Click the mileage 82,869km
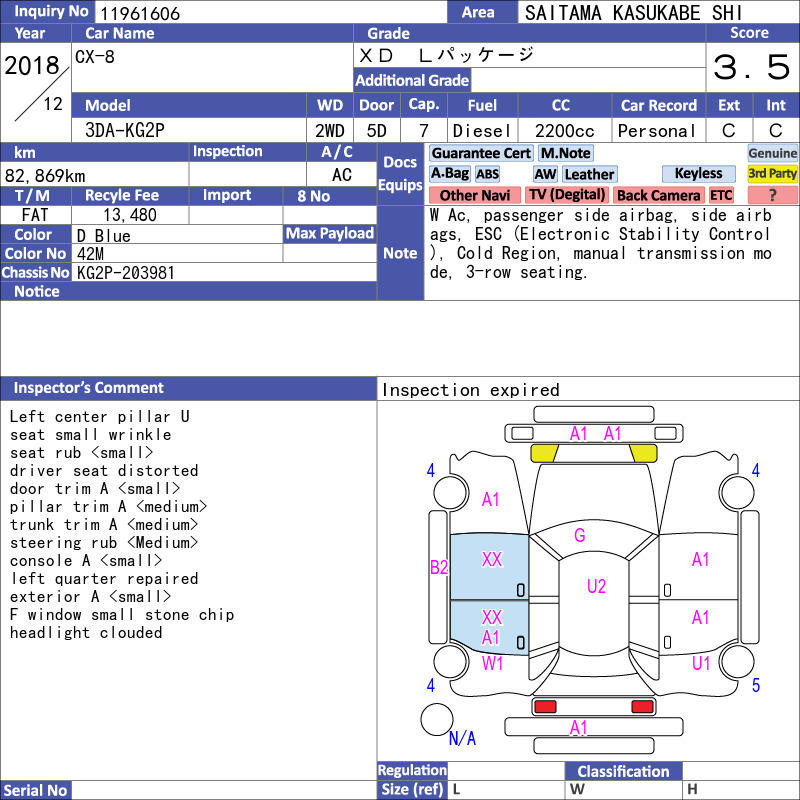 click(x=45, y=176)
